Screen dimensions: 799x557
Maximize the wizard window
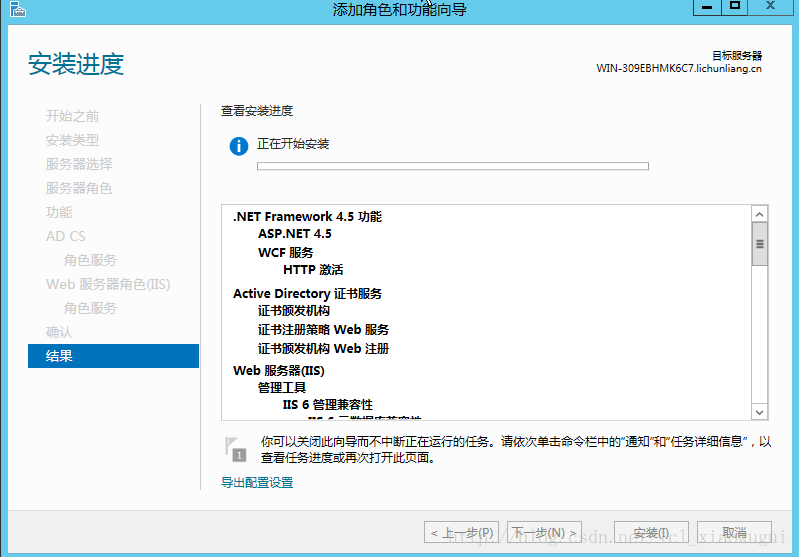[x=734, y=7]
